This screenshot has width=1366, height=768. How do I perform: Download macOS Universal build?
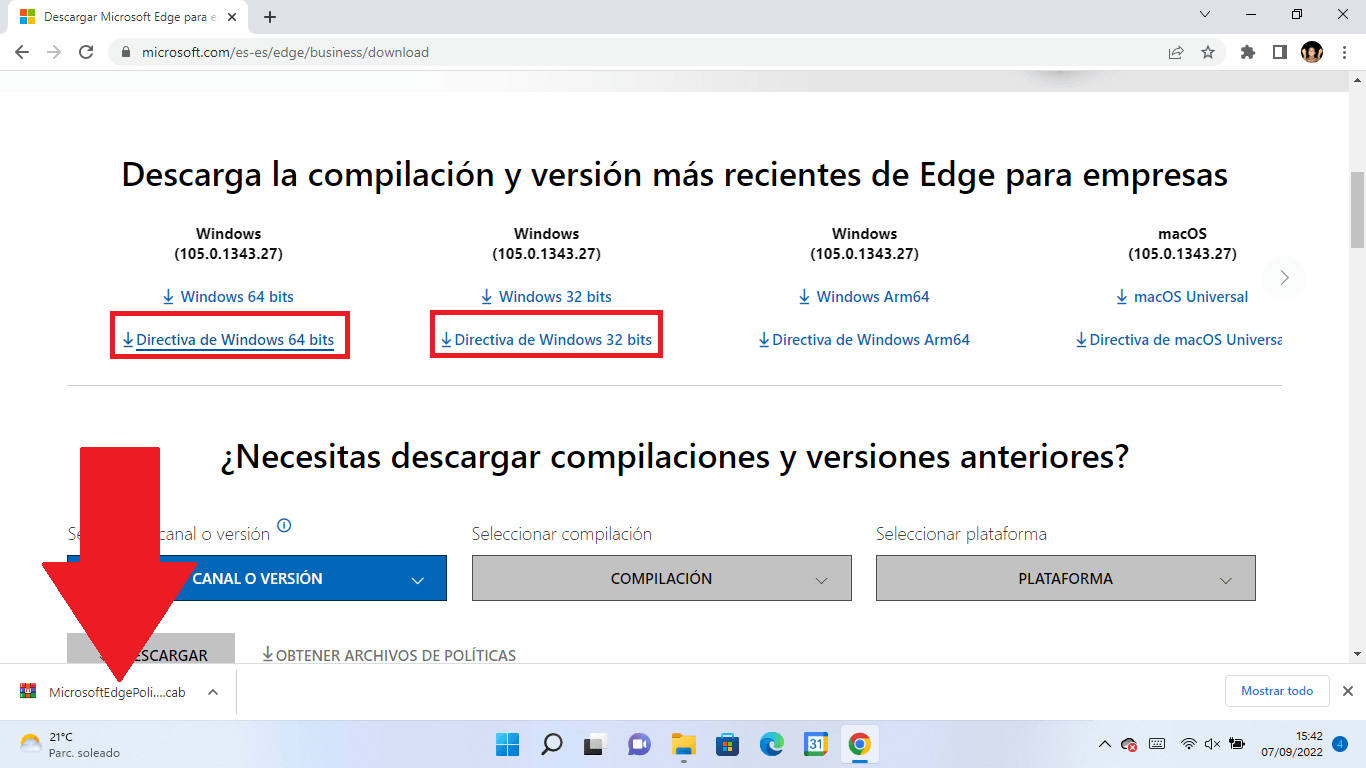click(x=1182, y=297)
